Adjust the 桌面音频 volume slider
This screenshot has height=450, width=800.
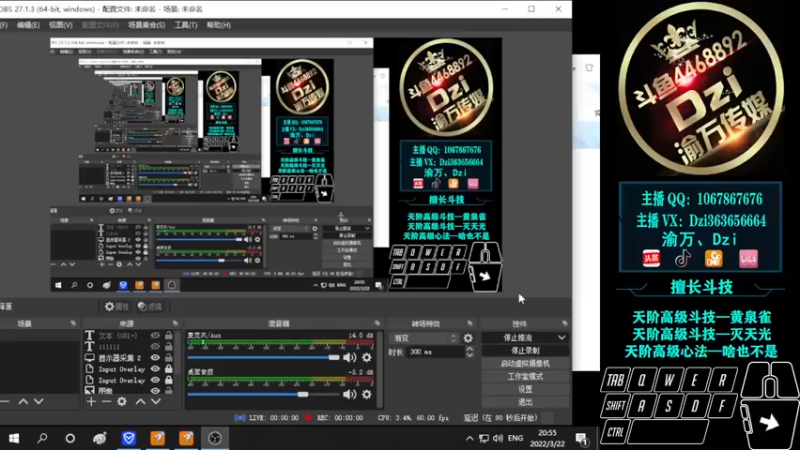(263, 394)
